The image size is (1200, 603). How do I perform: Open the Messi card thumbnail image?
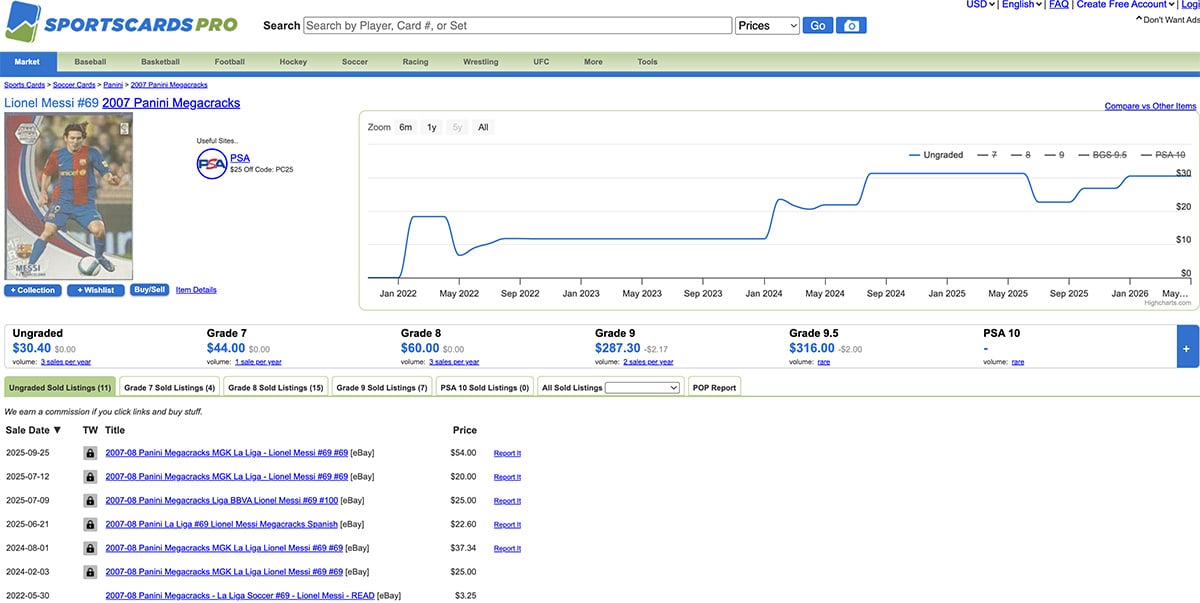pos(69,196)
